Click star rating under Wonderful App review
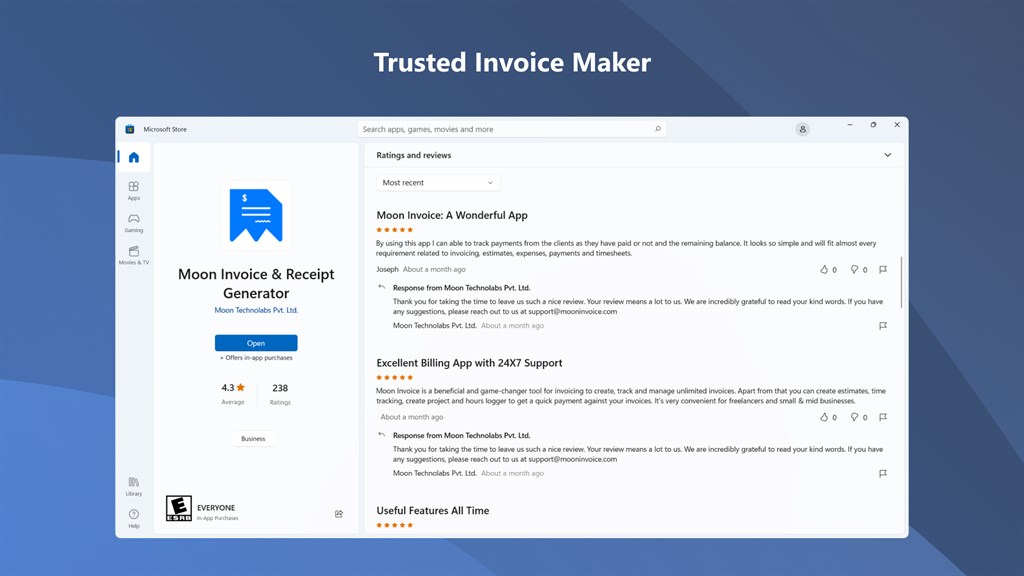This screenshot has height=576, width=1024. pos(394,230)
